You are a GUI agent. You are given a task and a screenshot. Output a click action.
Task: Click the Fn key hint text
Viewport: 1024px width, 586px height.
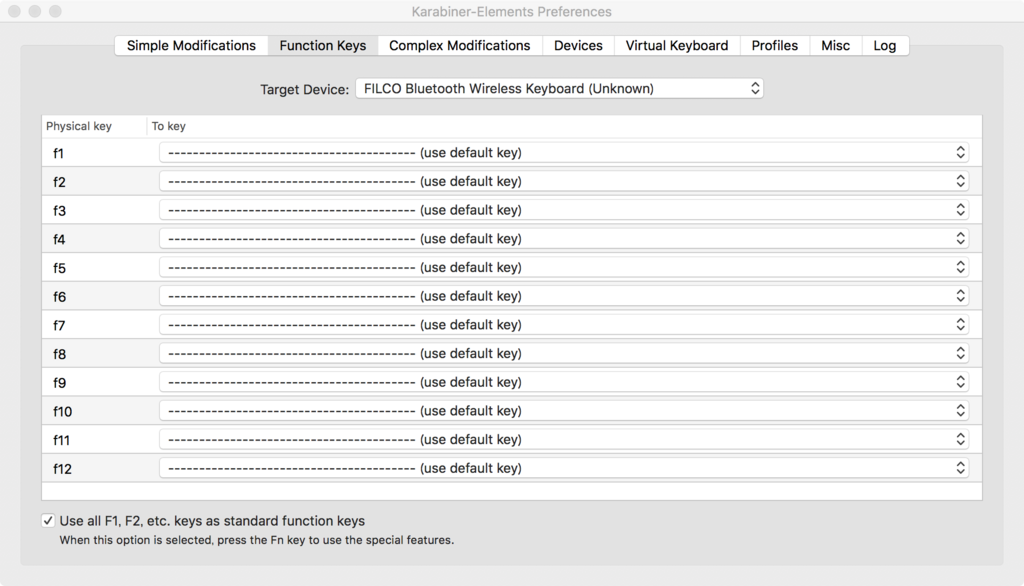point(257,540)
